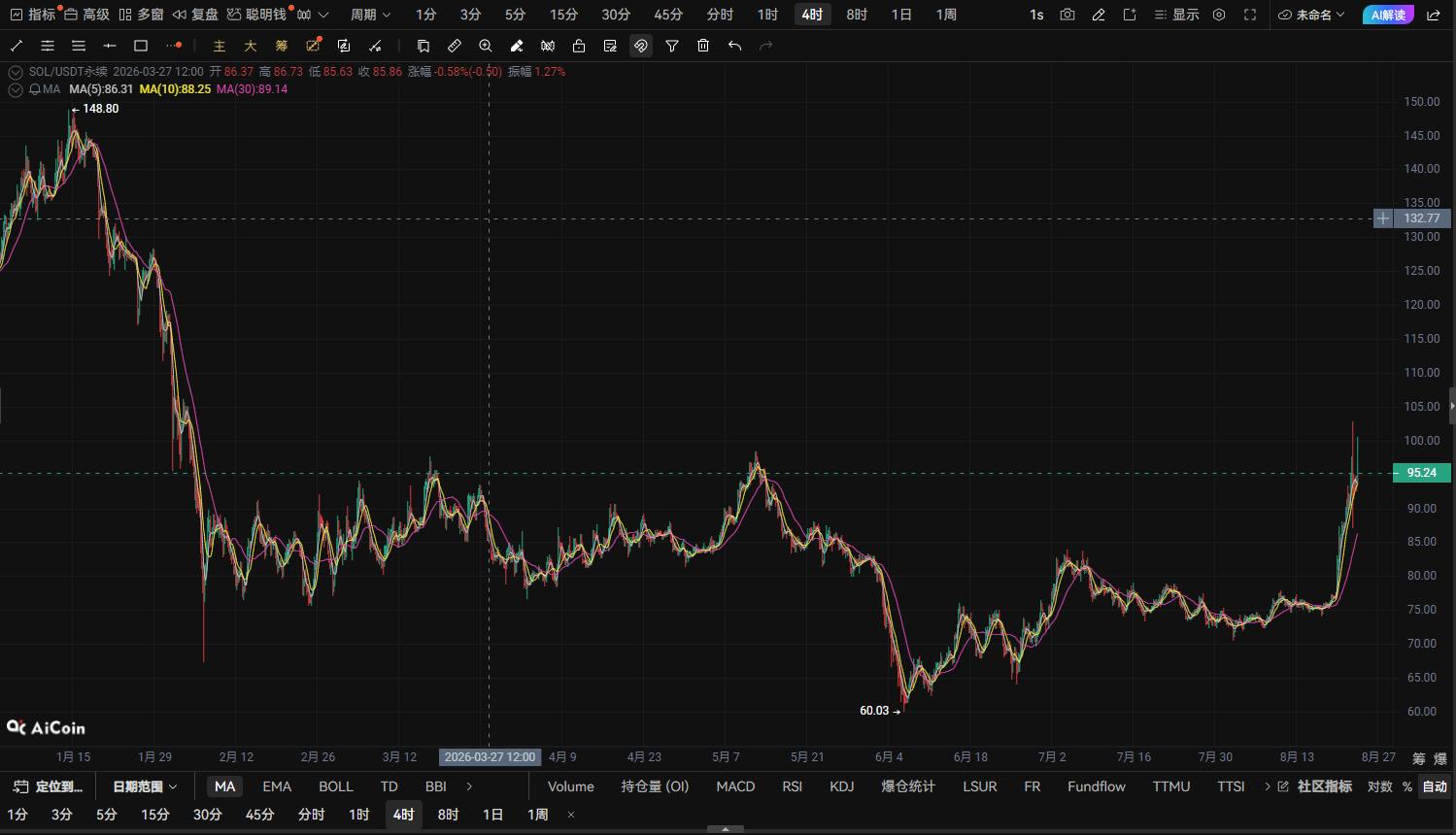Close the bottom timeframe bar
The height and width of the screenshot is (835, 1456).
[571, 815]
